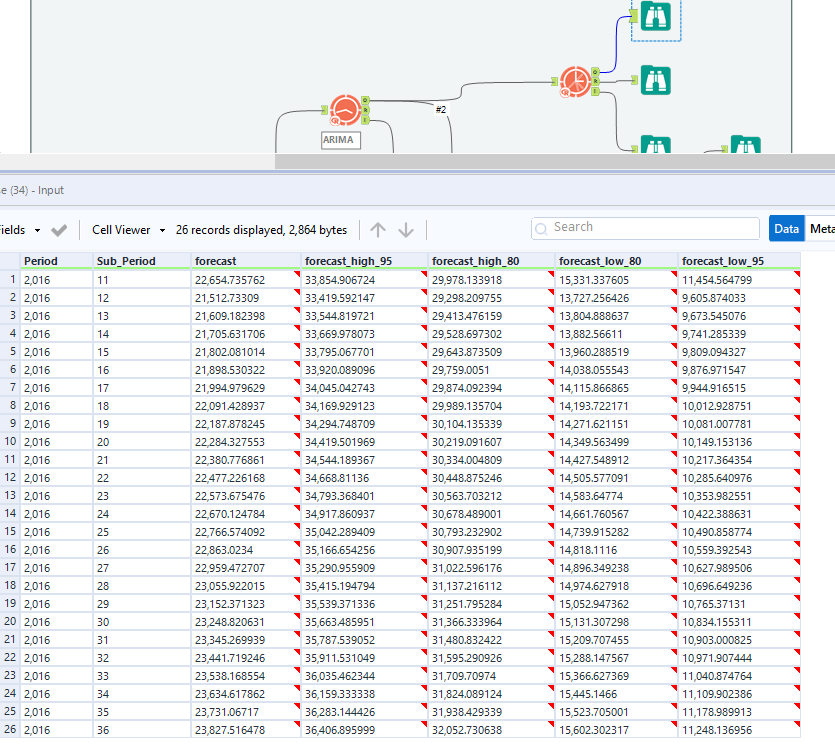Click the output anchor of the ARIMA tool
Image resolution: width=835 pixels, height=750 pixels.
(366, 99)
